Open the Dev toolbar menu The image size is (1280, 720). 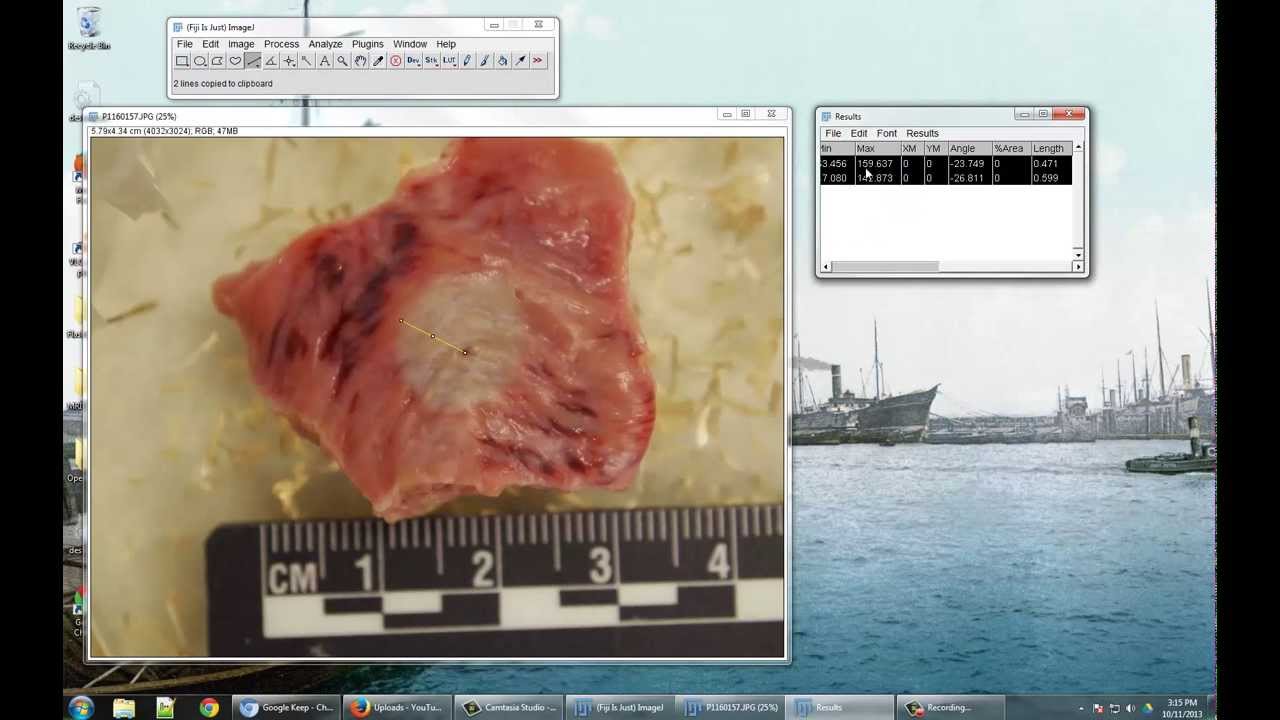413,61
